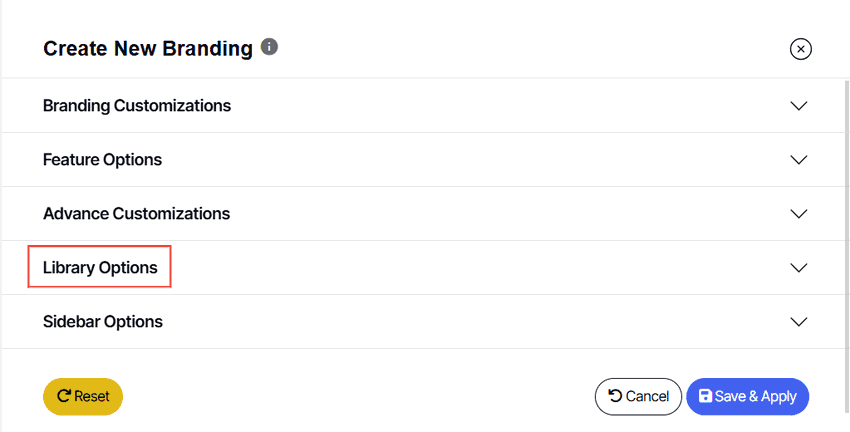This screenshot has width=850, height=432.
Task: Open the Advance Customizations chevron
Action: tap(799, 214)
